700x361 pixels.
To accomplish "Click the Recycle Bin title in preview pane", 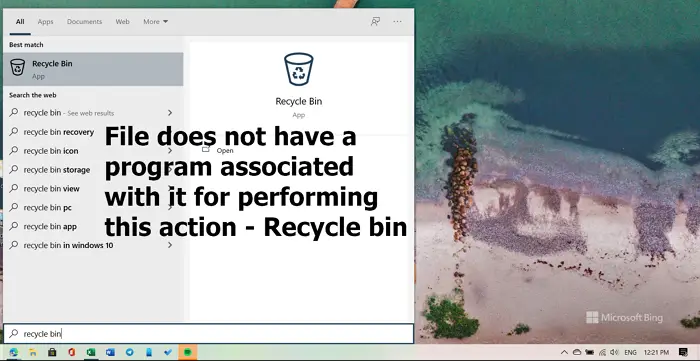I will click(299, 101).
